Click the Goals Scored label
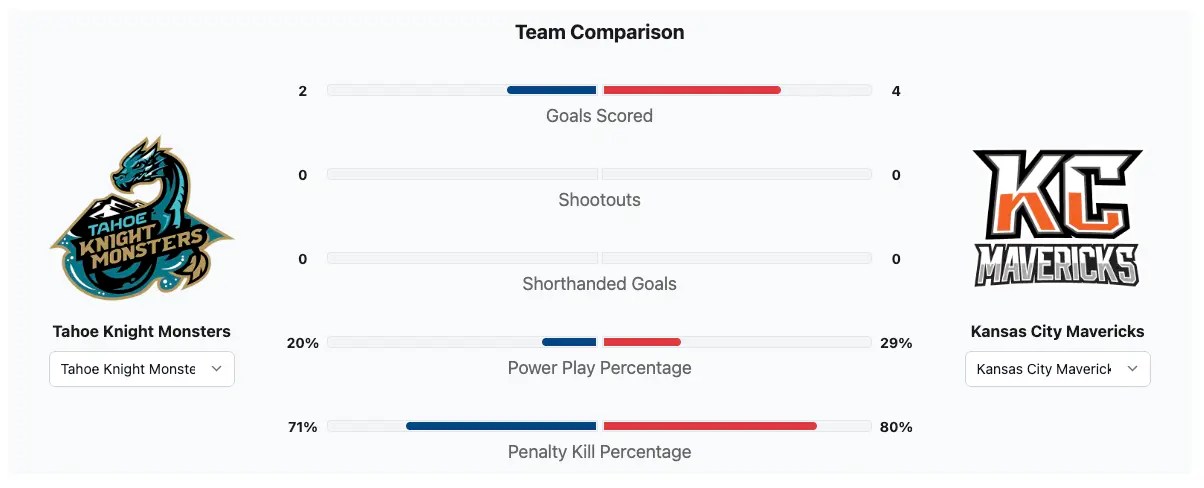 click(599, 116)
